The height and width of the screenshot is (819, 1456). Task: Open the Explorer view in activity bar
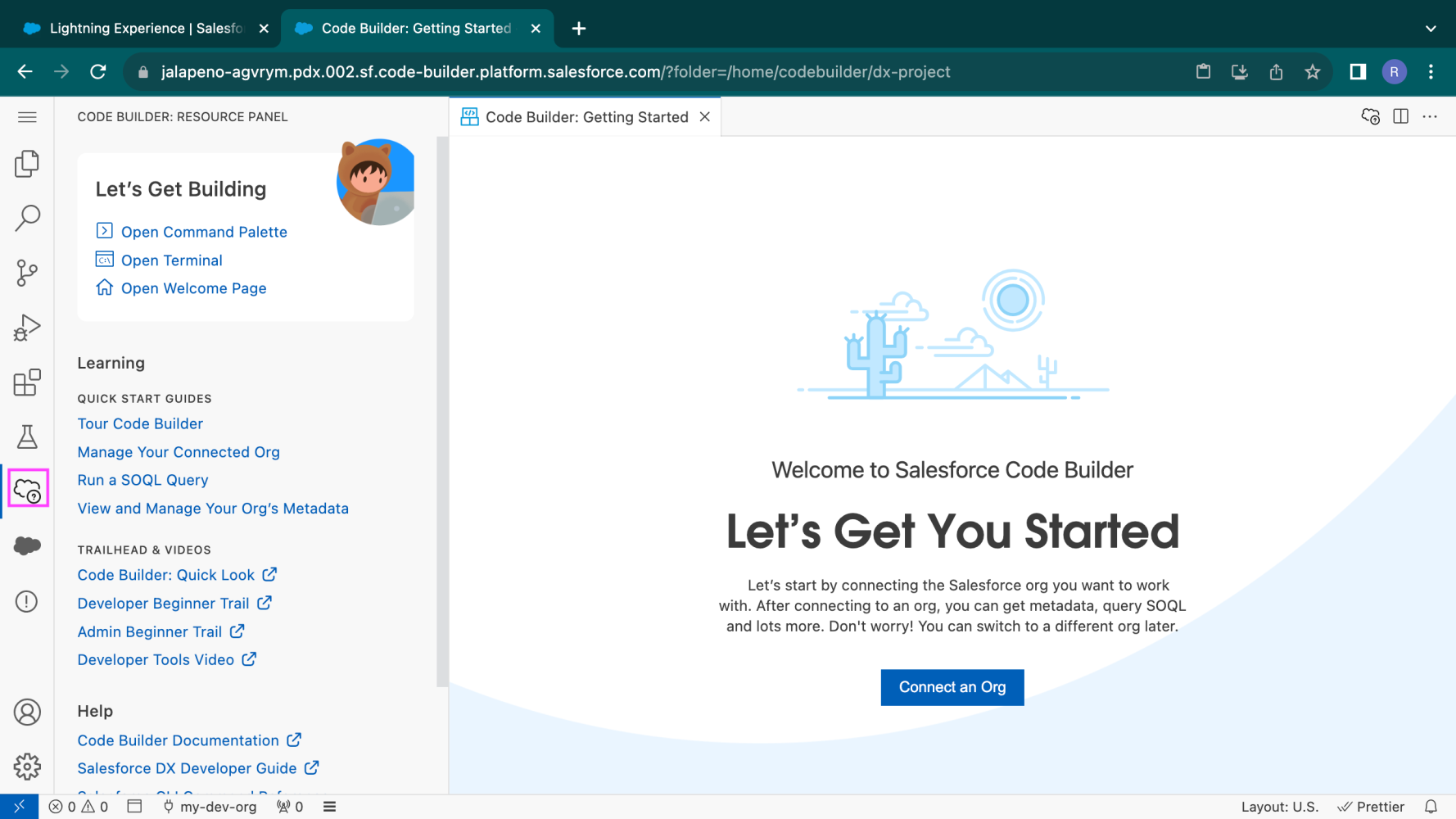point(27,164)
